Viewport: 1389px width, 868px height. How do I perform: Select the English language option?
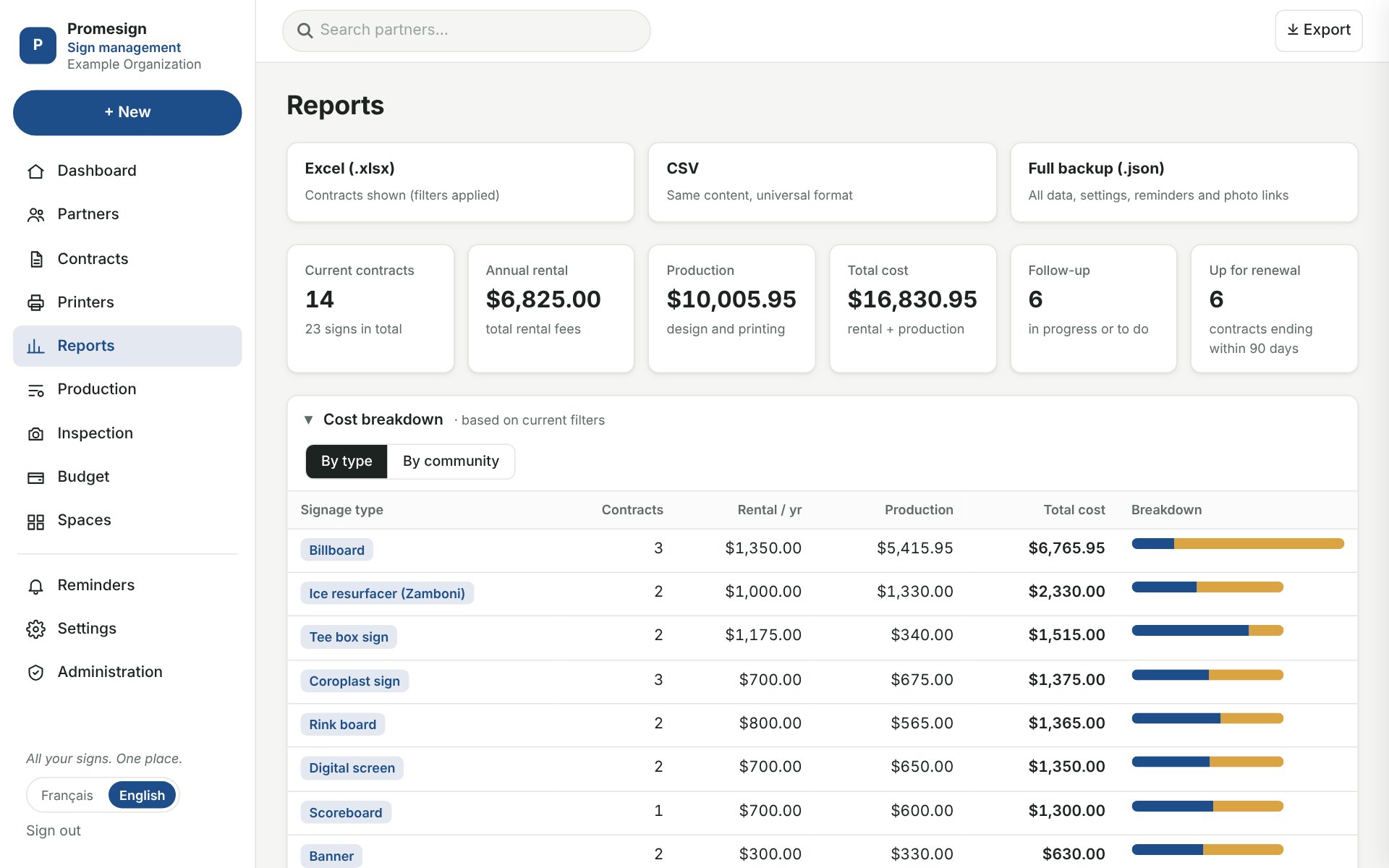tap(142, 795)
